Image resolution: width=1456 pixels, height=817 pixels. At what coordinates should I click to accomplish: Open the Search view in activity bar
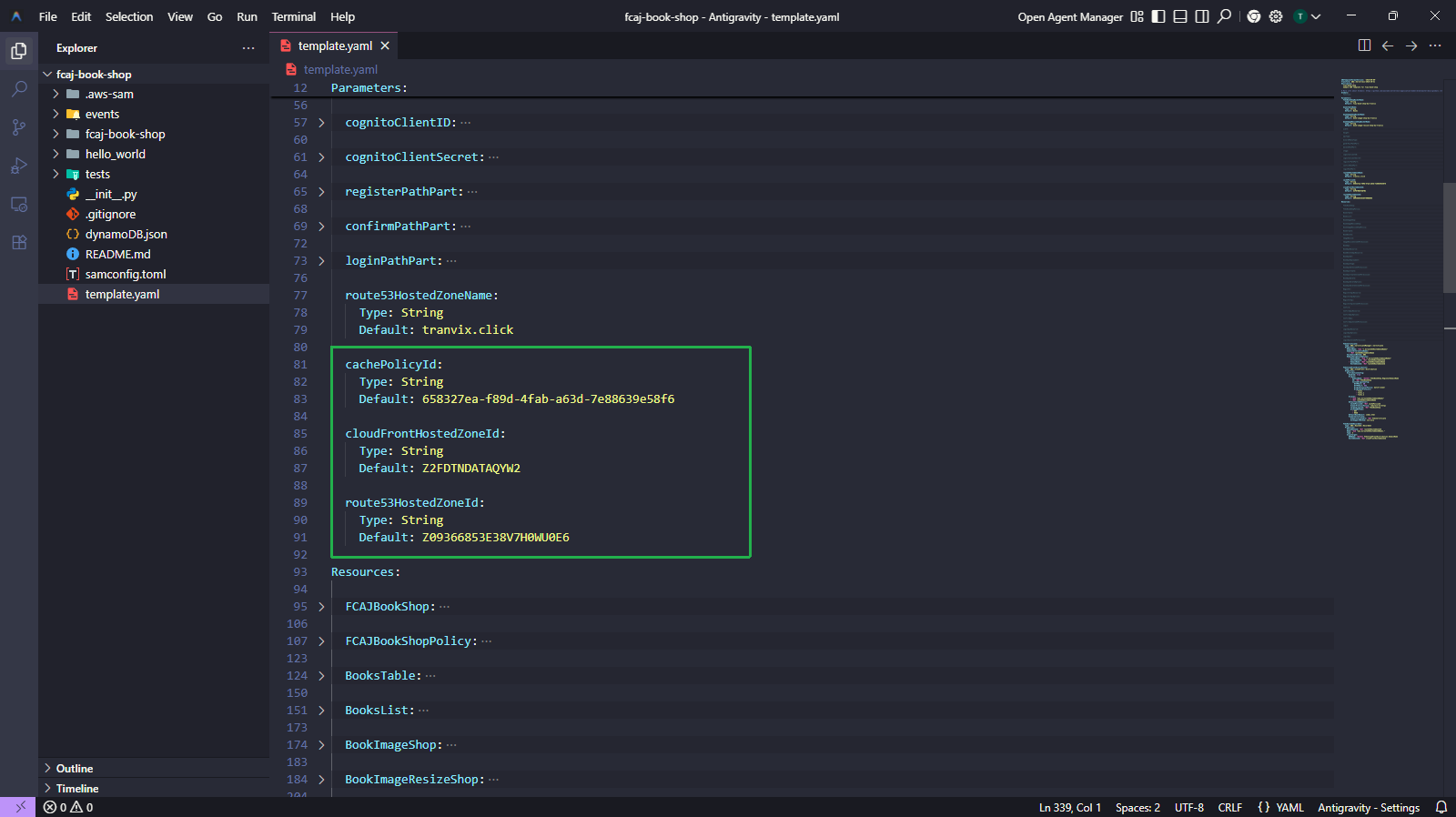point(19,89)
